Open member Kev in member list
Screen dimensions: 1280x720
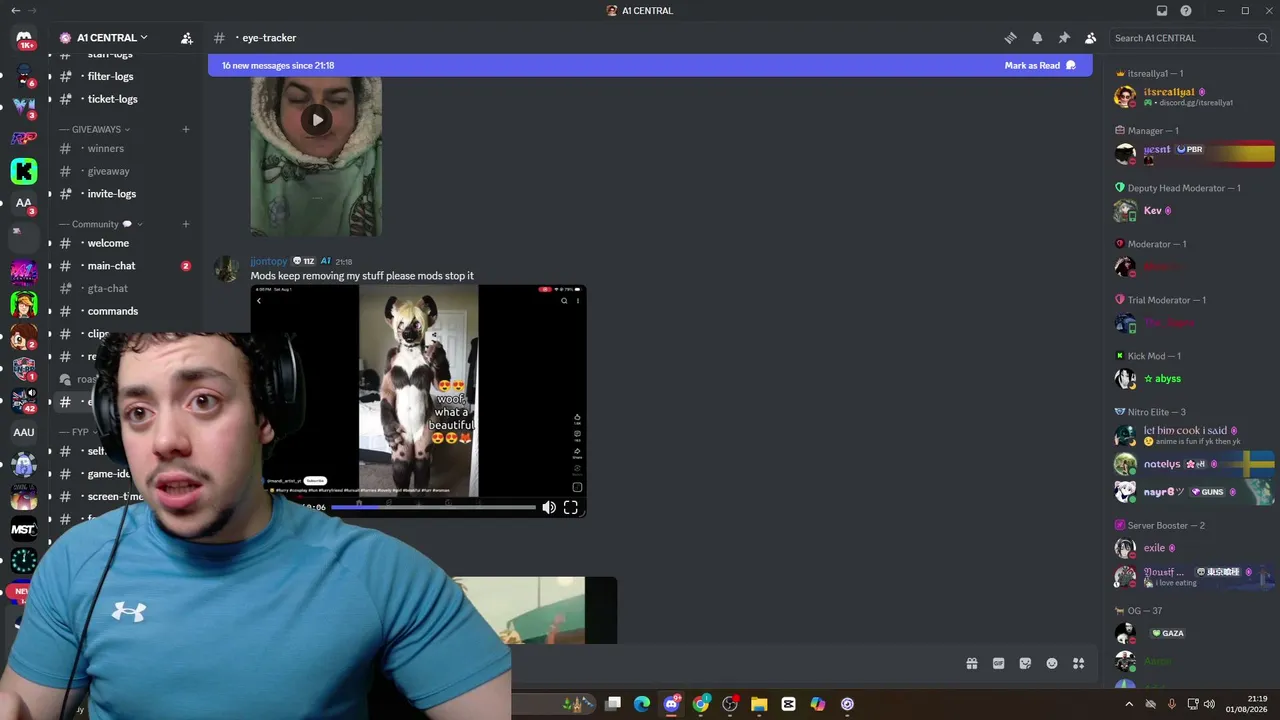coord(1195,211)
